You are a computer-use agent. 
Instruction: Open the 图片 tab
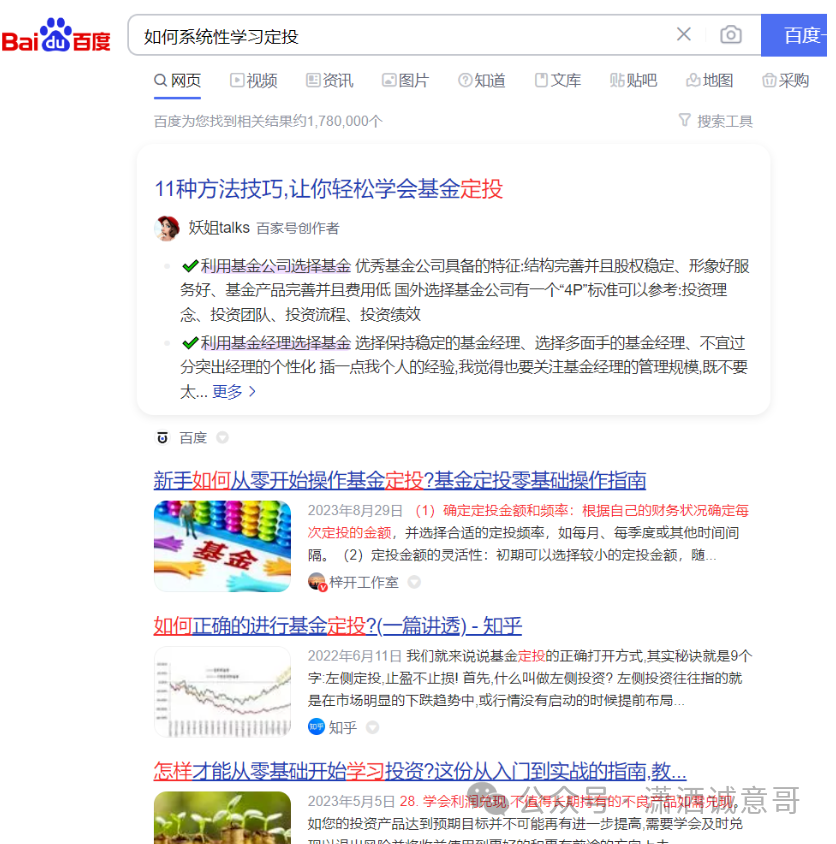pos(405,81)
